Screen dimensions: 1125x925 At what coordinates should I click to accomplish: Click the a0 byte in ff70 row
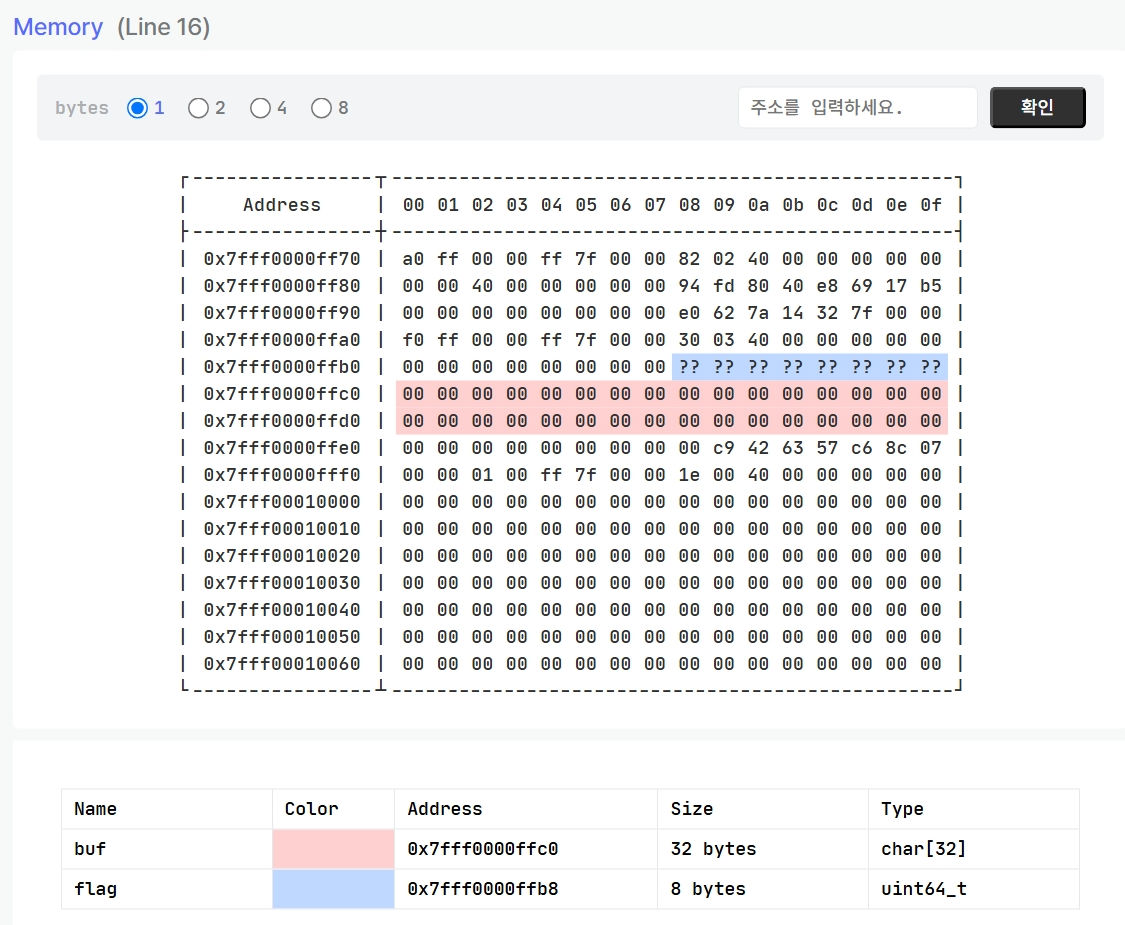pos(413,259)
